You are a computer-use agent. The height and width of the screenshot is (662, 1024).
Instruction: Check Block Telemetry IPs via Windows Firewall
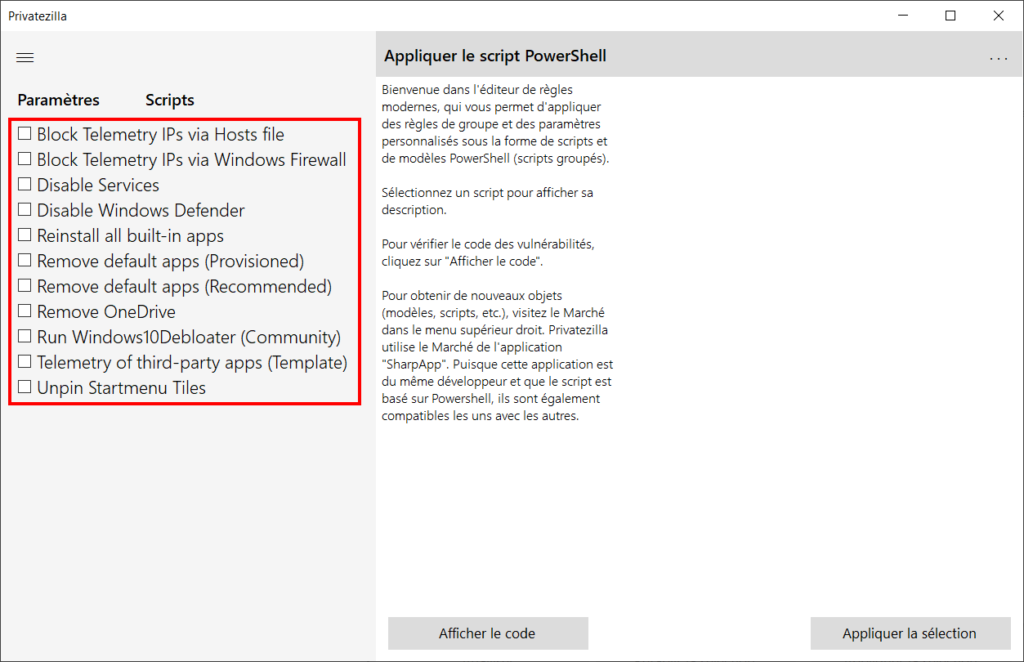pos(25,159)
